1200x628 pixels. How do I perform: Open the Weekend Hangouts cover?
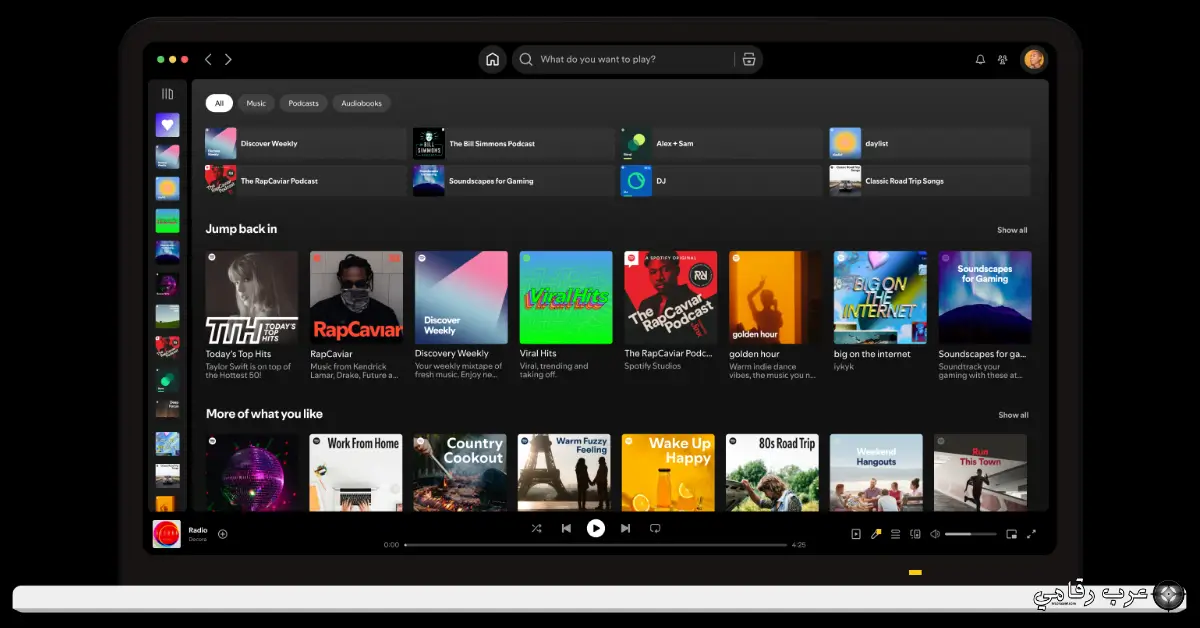click(x=876, y=472)
